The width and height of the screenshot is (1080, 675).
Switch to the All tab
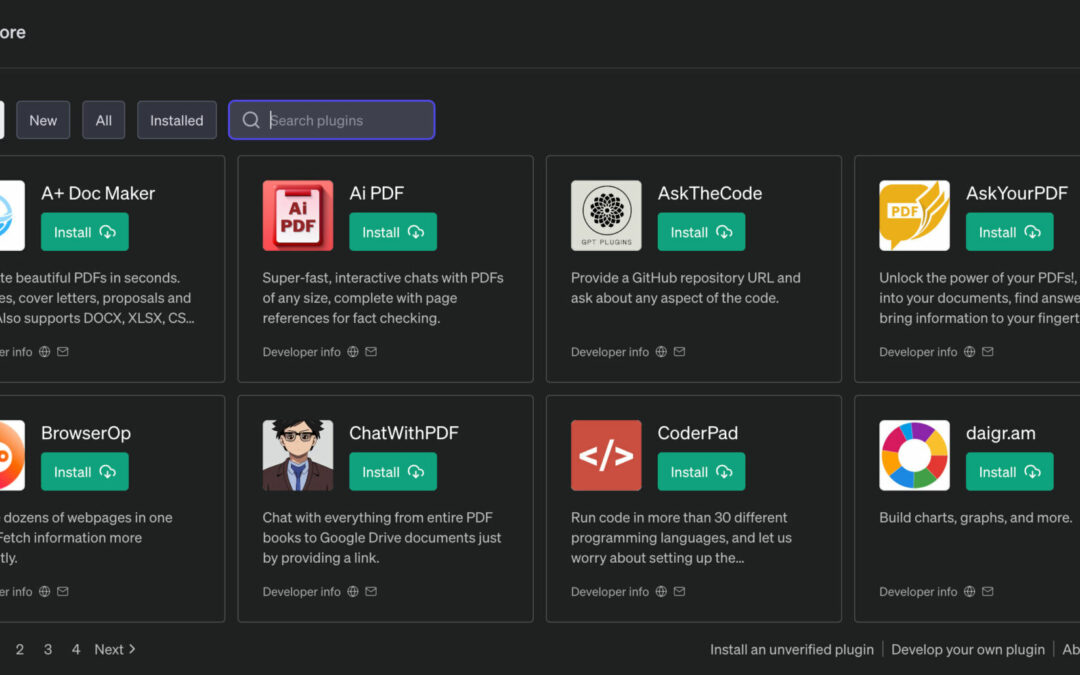(x=103, y=120)
